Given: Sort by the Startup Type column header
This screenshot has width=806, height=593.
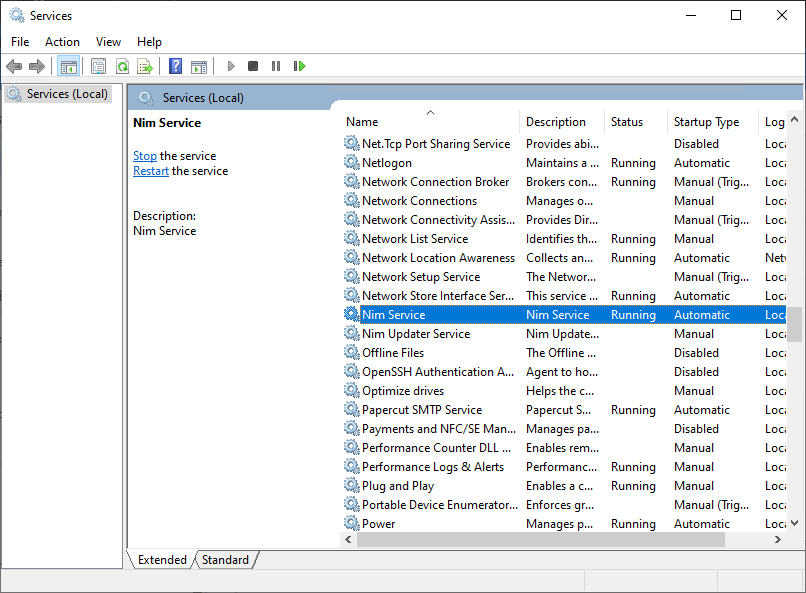Looking at the screenshot, I should [706, 122].
